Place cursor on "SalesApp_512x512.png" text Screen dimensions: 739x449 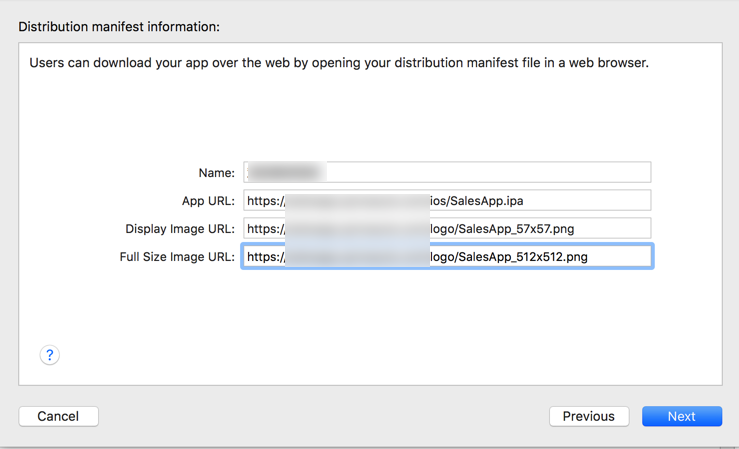[x=522, y=257]
